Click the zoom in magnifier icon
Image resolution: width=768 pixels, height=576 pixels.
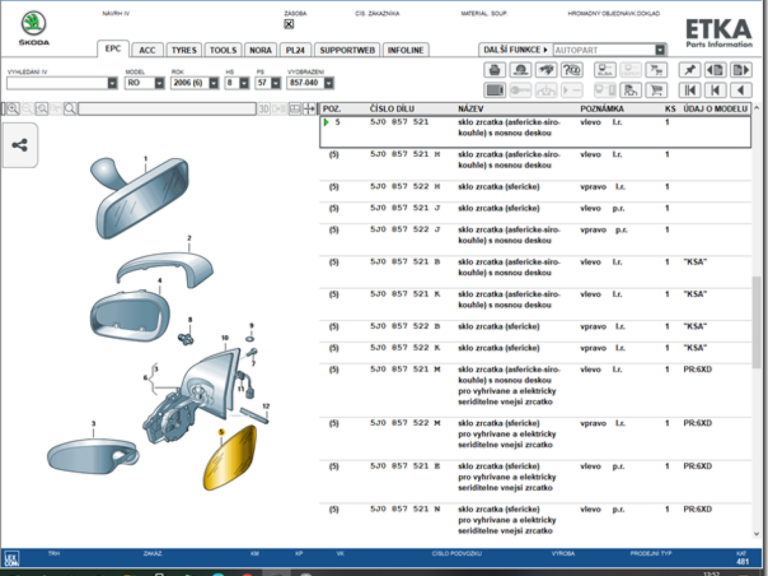click(13, 108)
